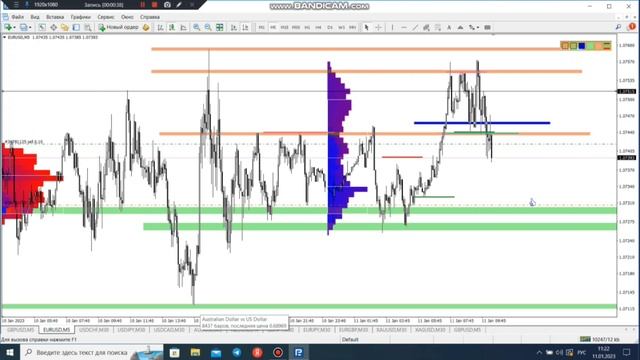Toggle the Auto Scroll chart icon
640x360 pixels.
click(234, 27)
